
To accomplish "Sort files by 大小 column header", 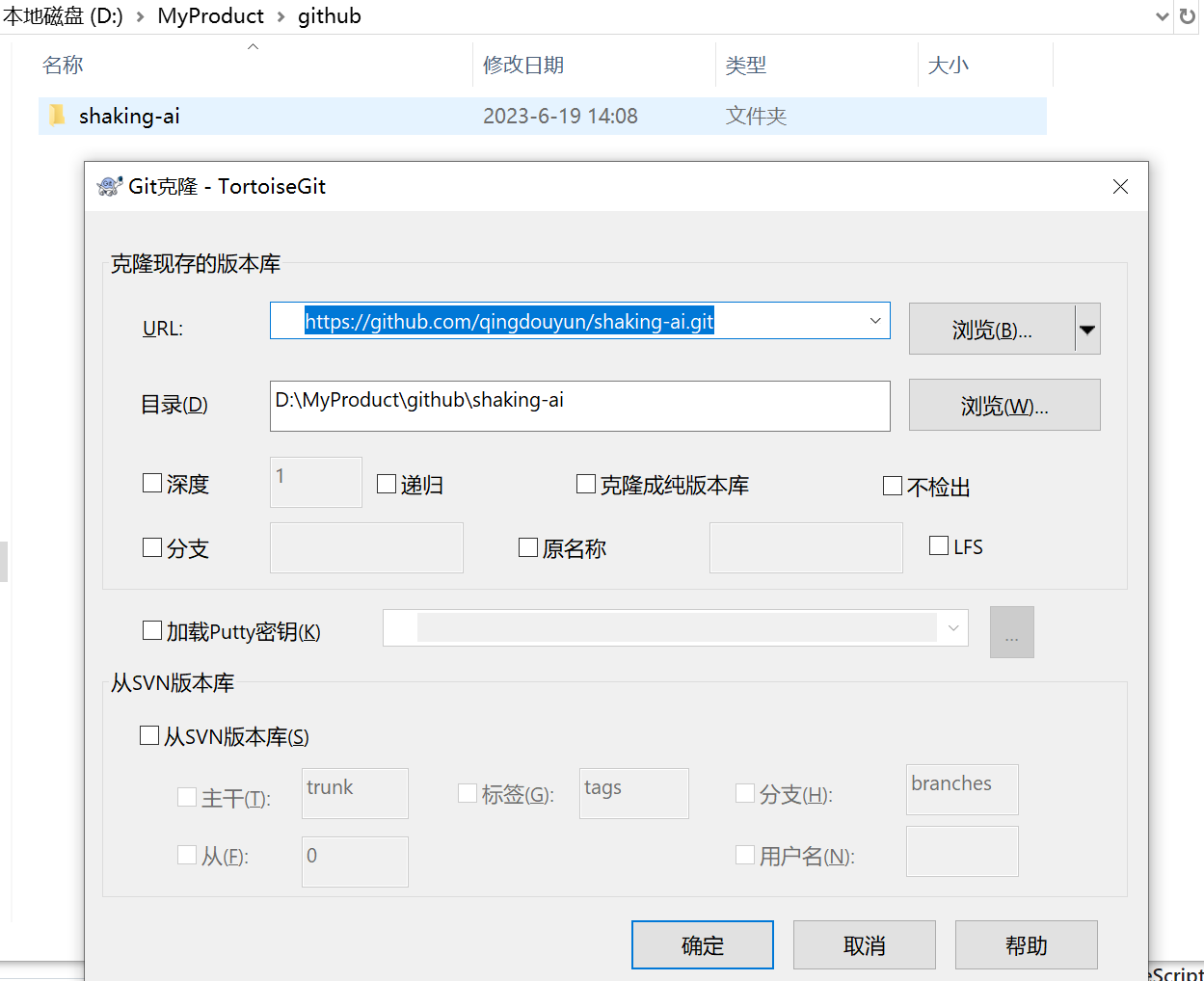I will click(949, 65).
